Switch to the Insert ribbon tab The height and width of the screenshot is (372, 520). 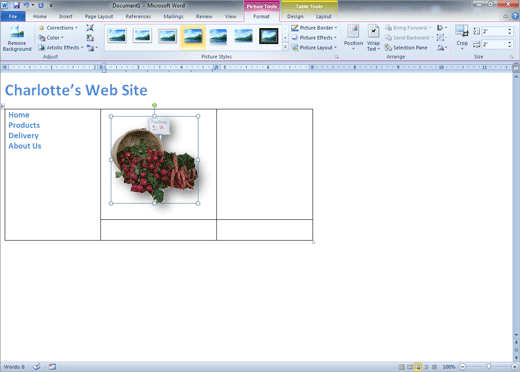(x=66, y=16)
